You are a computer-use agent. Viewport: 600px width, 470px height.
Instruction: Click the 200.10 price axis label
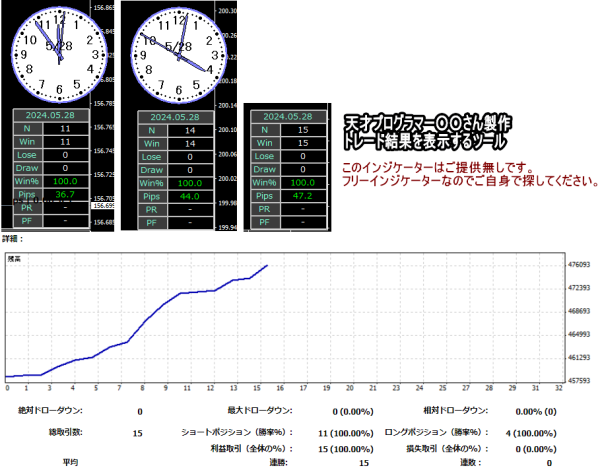coord(227,130)
